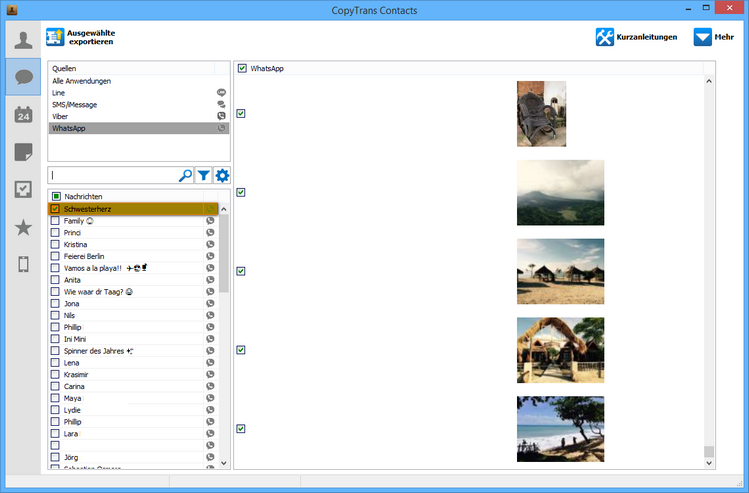Image resolution: width=749 pixels, height=493 pixels.
Task: Open the Reminders checklist sidebar section
Action: (x=23, y=189)
